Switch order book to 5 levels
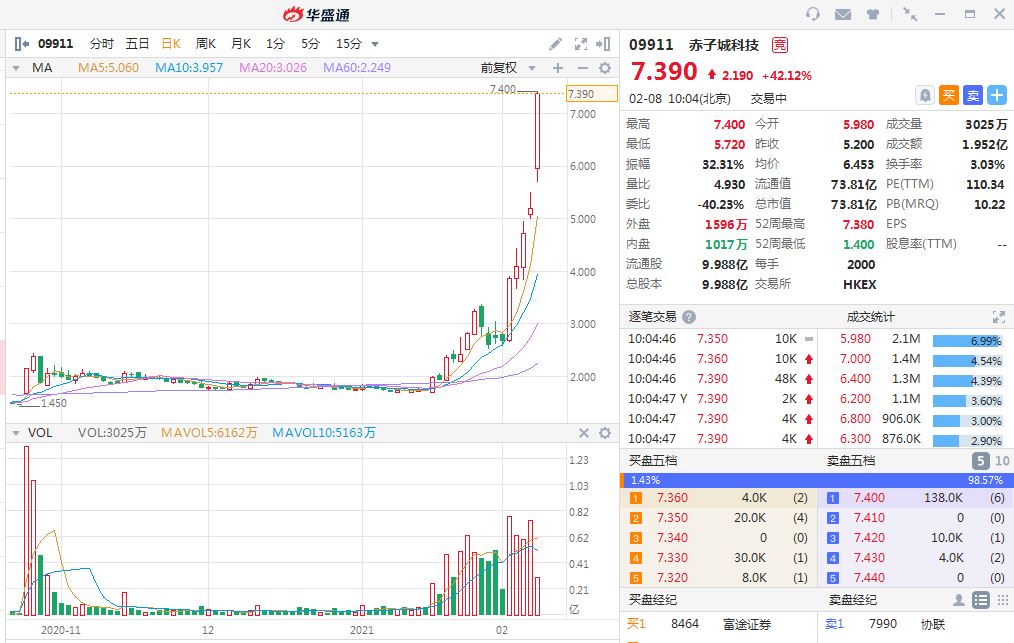1014x643 pixels. coord(980,461)
